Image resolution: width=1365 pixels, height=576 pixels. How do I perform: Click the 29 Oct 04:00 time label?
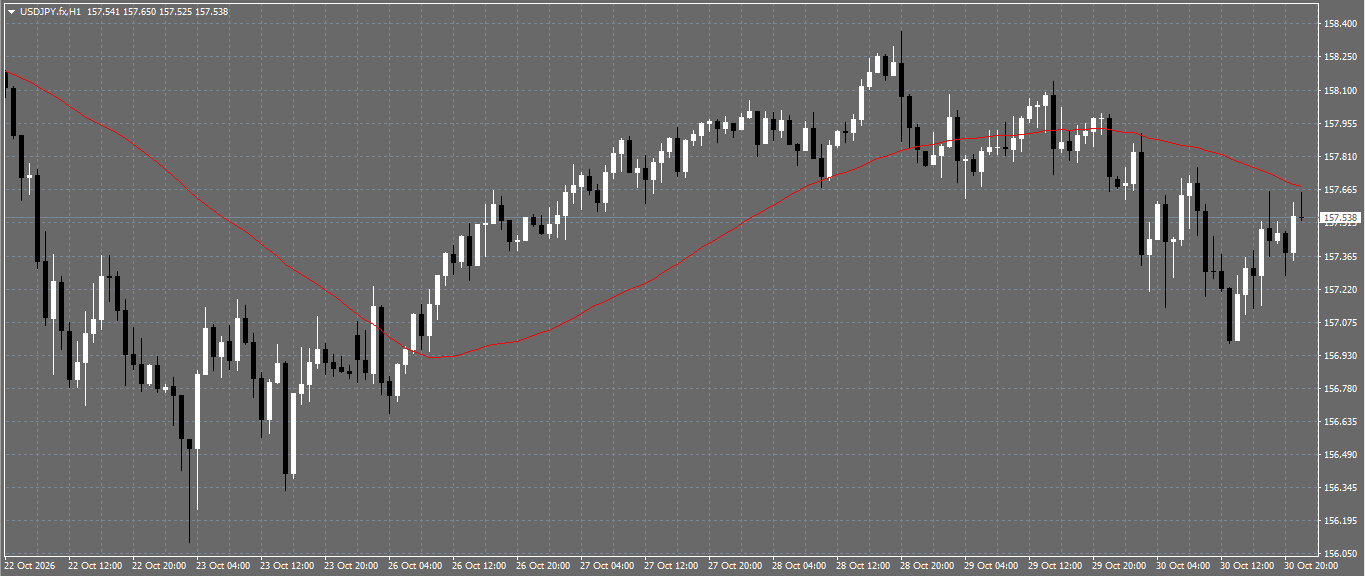991,566
